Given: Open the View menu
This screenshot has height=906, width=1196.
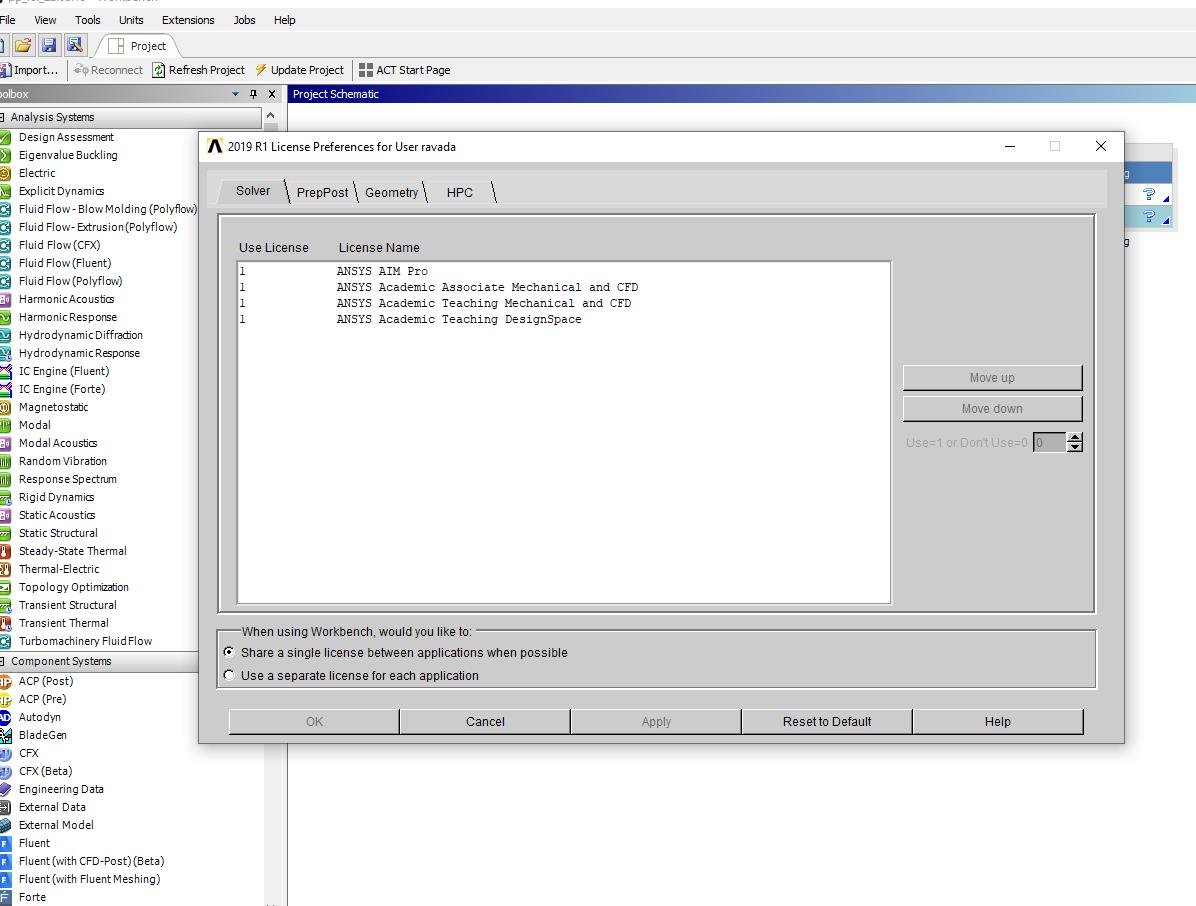Looking at the screenshot, I should (x=45, y=20).
